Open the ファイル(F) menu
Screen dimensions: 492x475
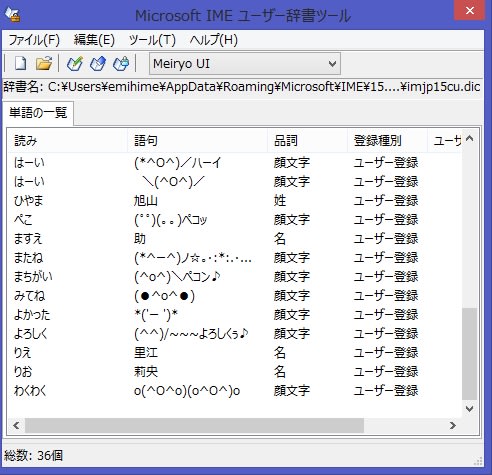[x=34, y=40]
